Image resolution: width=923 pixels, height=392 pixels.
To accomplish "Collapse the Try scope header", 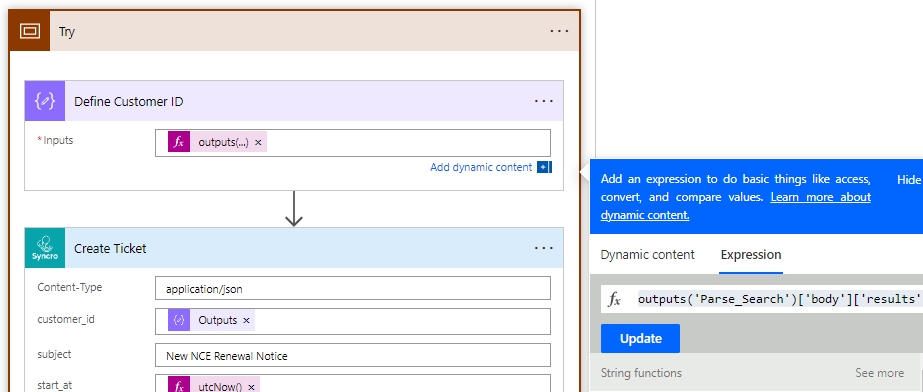I will point(294,31).
